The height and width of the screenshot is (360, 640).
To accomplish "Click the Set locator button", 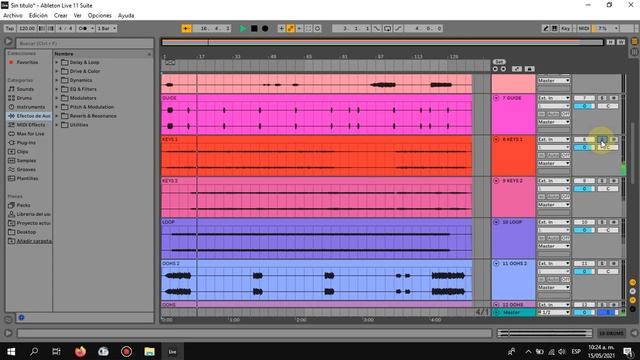I will tap(499, 62).
